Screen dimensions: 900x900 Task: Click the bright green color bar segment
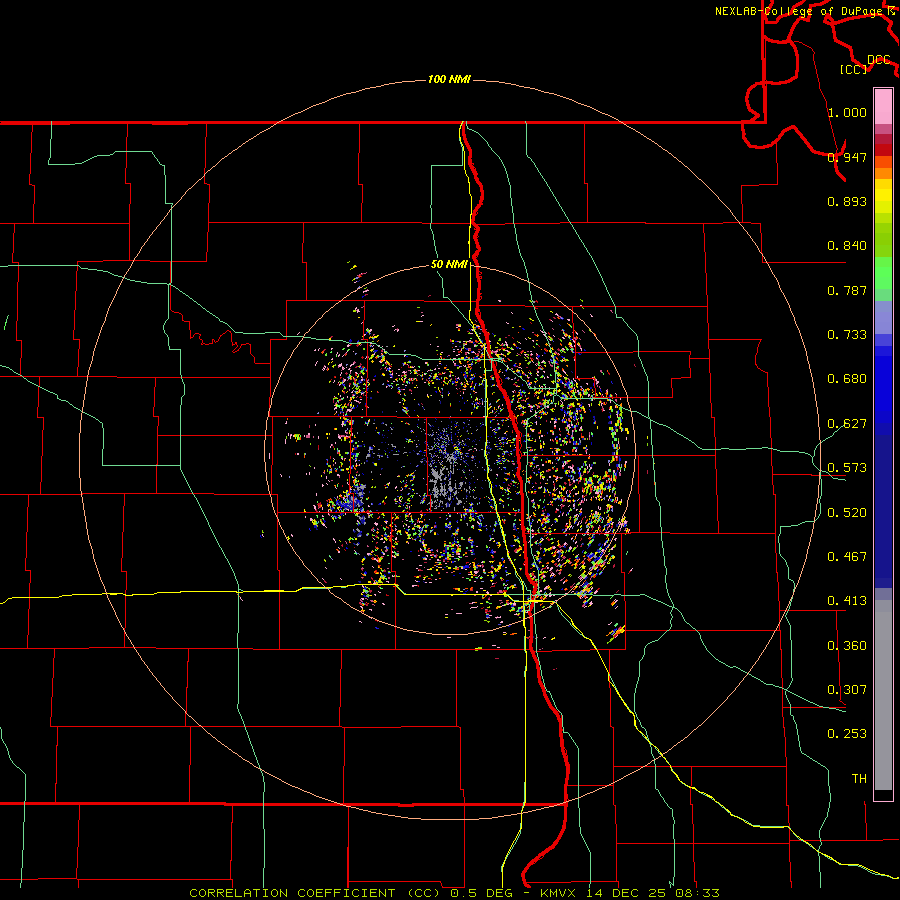click(x=883, y=273)
